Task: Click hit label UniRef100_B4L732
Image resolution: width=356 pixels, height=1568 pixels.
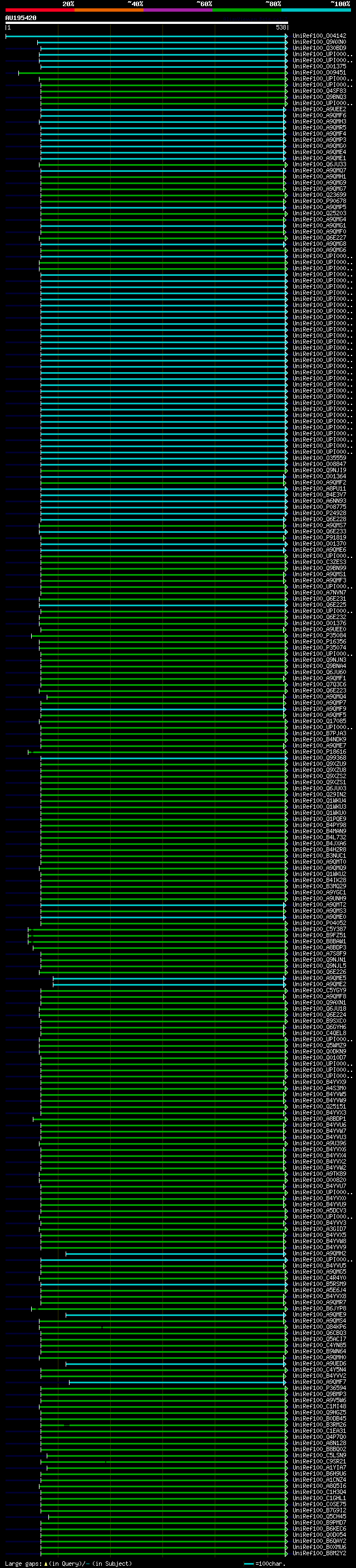Action: [319, 838]
